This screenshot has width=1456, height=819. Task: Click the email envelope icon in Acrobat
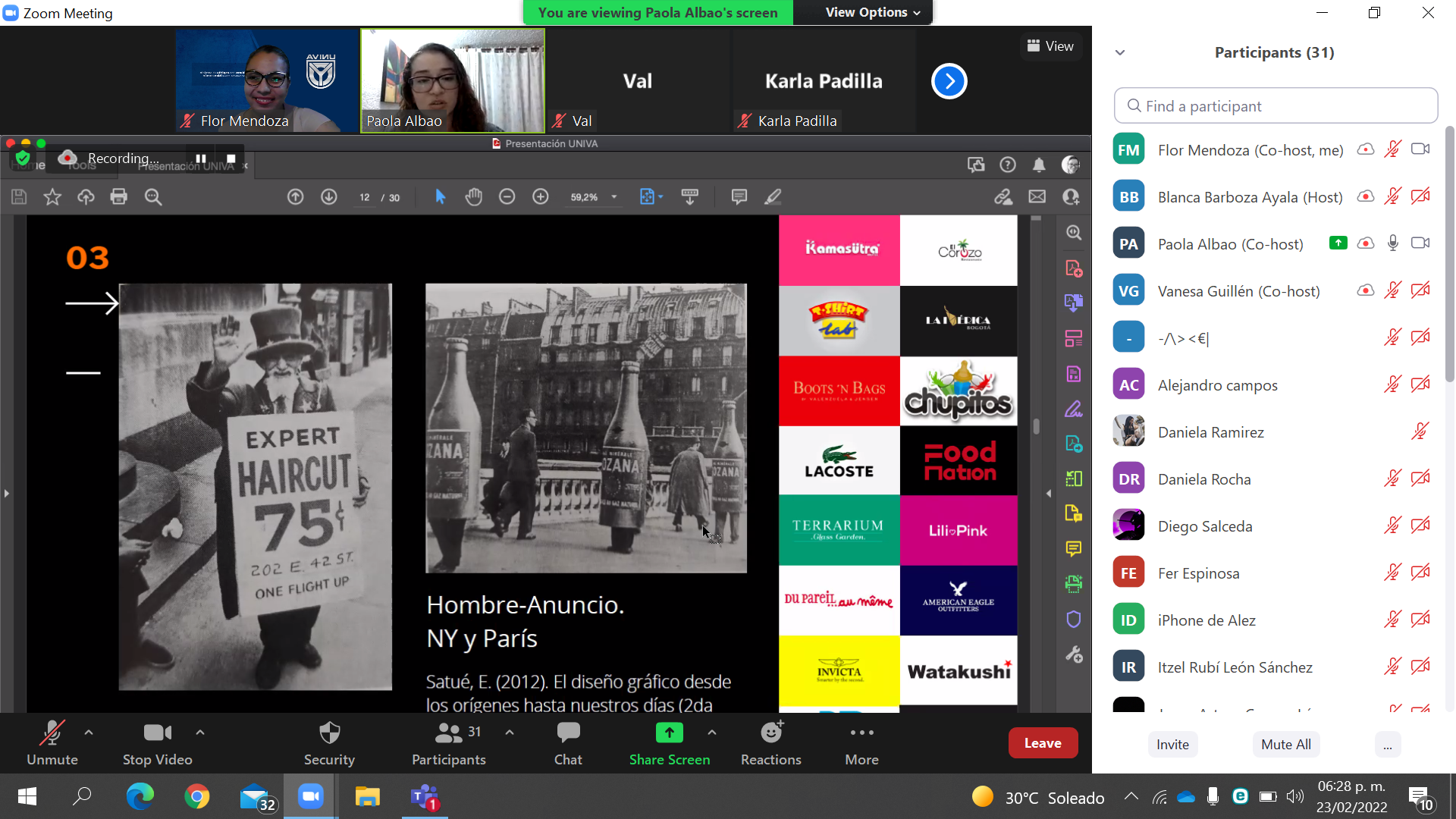tap(1037, 197)
